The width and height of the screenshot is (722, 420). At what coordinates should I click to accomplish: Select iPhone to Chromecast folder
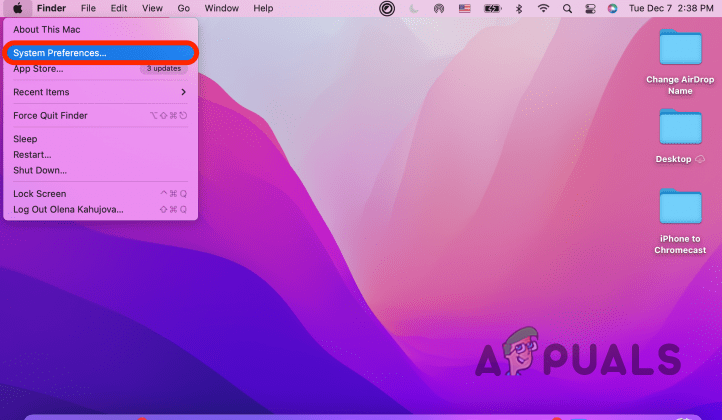[x=680, y=206]
